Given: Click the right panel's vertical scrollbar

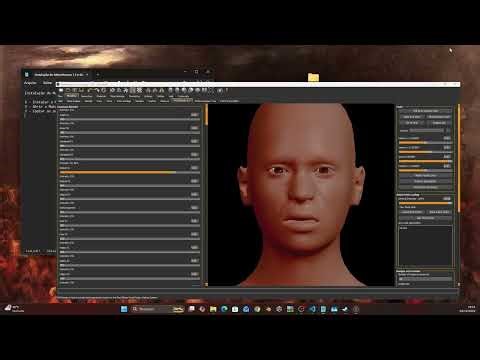Looking at the screenshot, I should click(459, 157).
